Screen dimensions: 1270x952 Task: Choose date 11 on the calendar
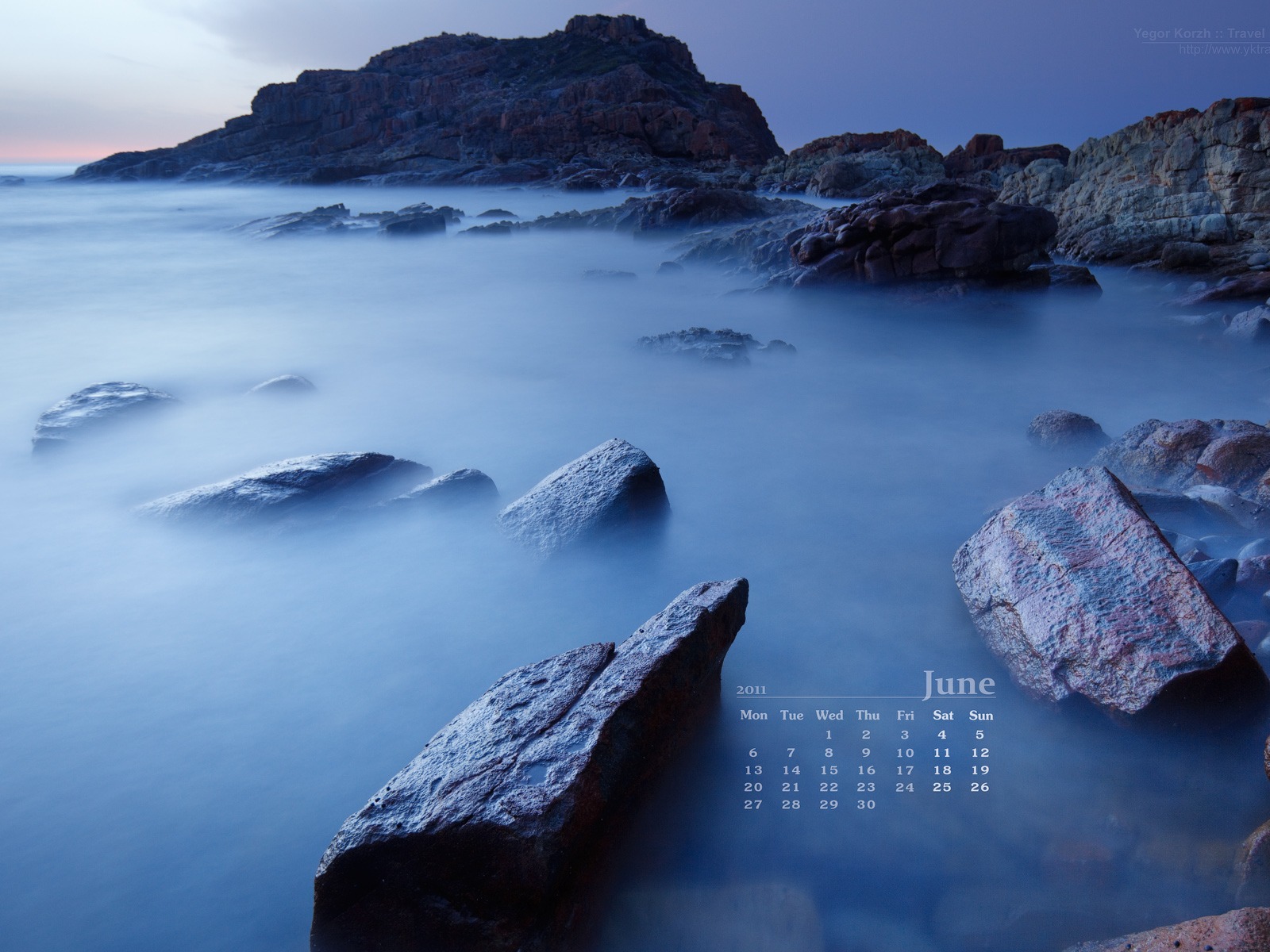tap(942, 753)
